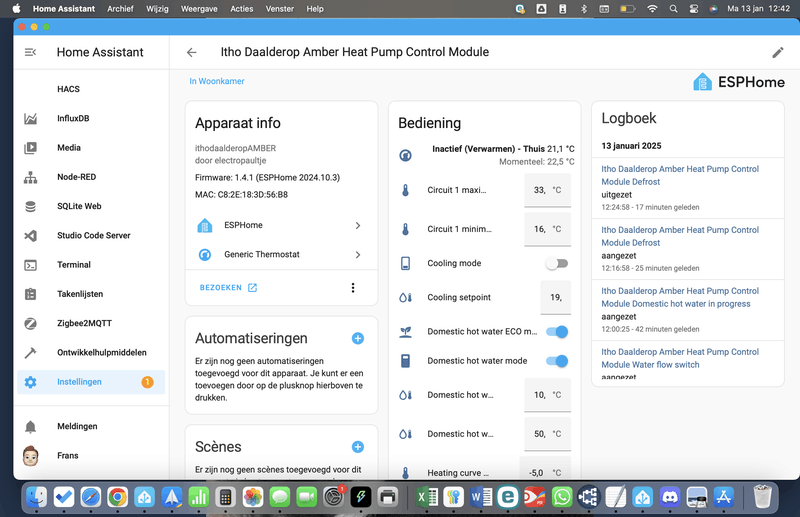Click the ESPHome logo top right
The width and height of the screenshot is (800, 517).
pyautogui.click(x=738, y=82)
